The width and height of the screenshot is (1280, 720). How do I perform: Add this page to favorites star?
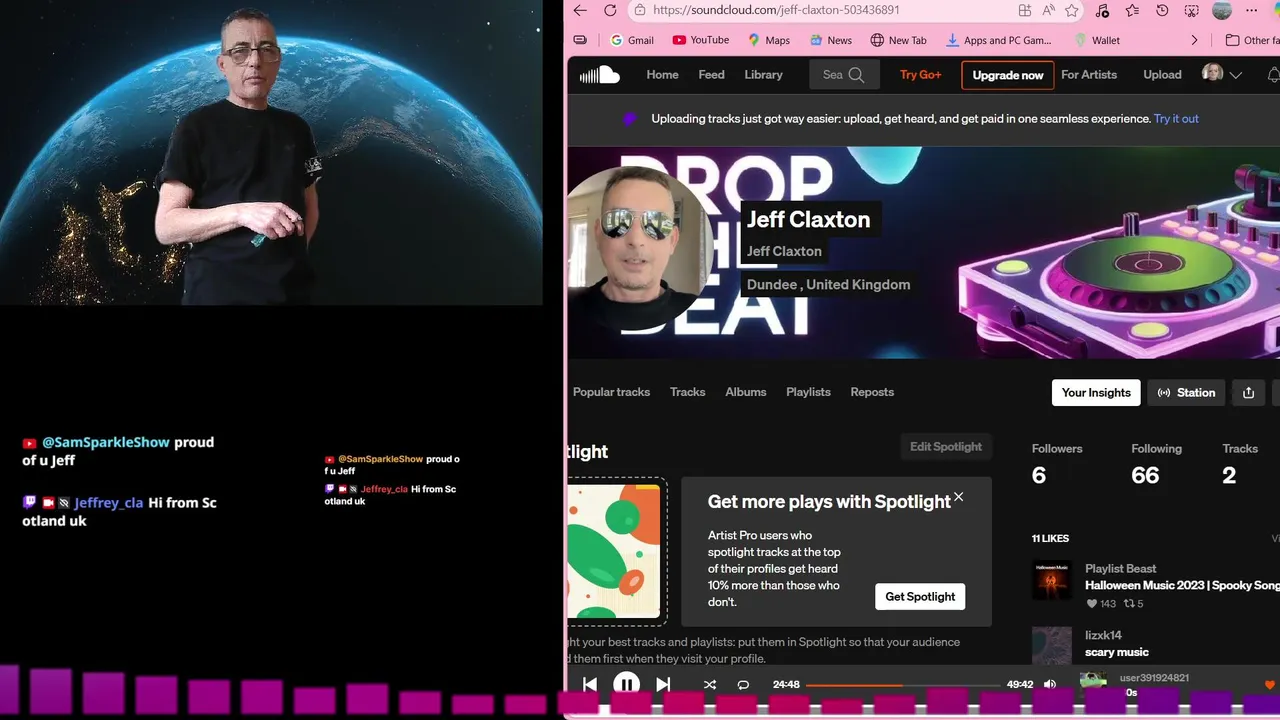[x=1072, y=10]
